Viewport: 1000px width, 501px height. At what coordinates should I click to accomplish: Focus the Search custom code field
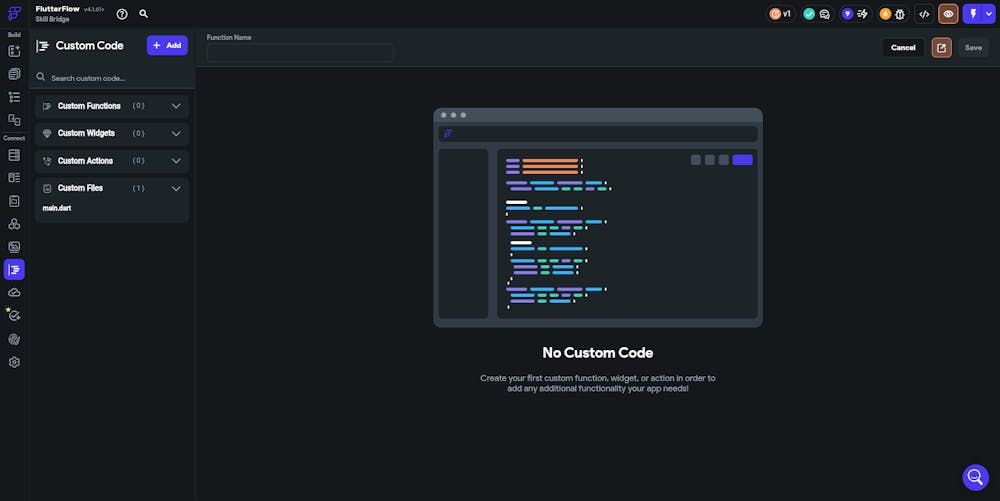click(112, 78)
